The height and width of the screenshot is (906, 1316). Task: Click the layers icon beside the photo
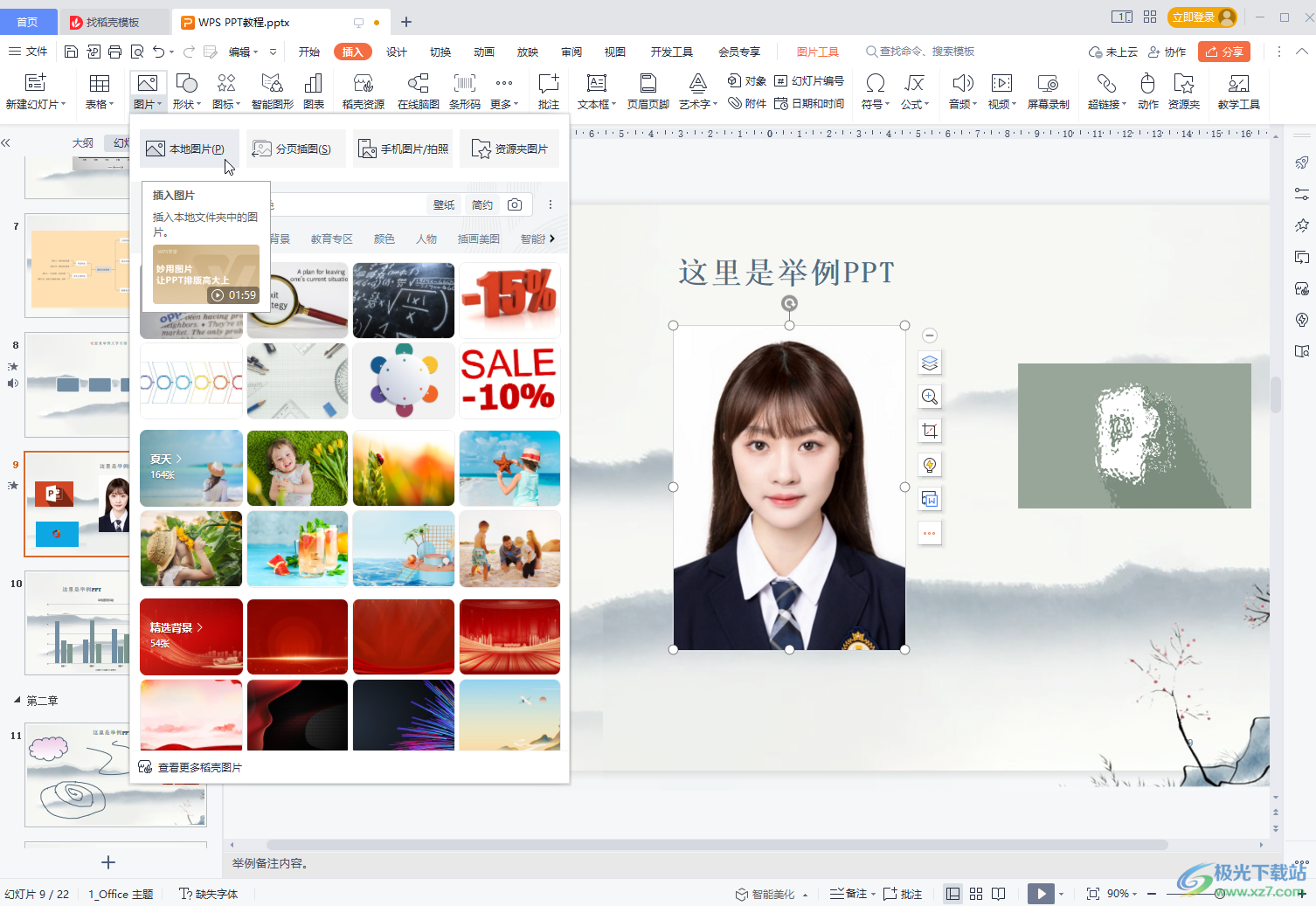pyautogui.click(x=930, y=363)
